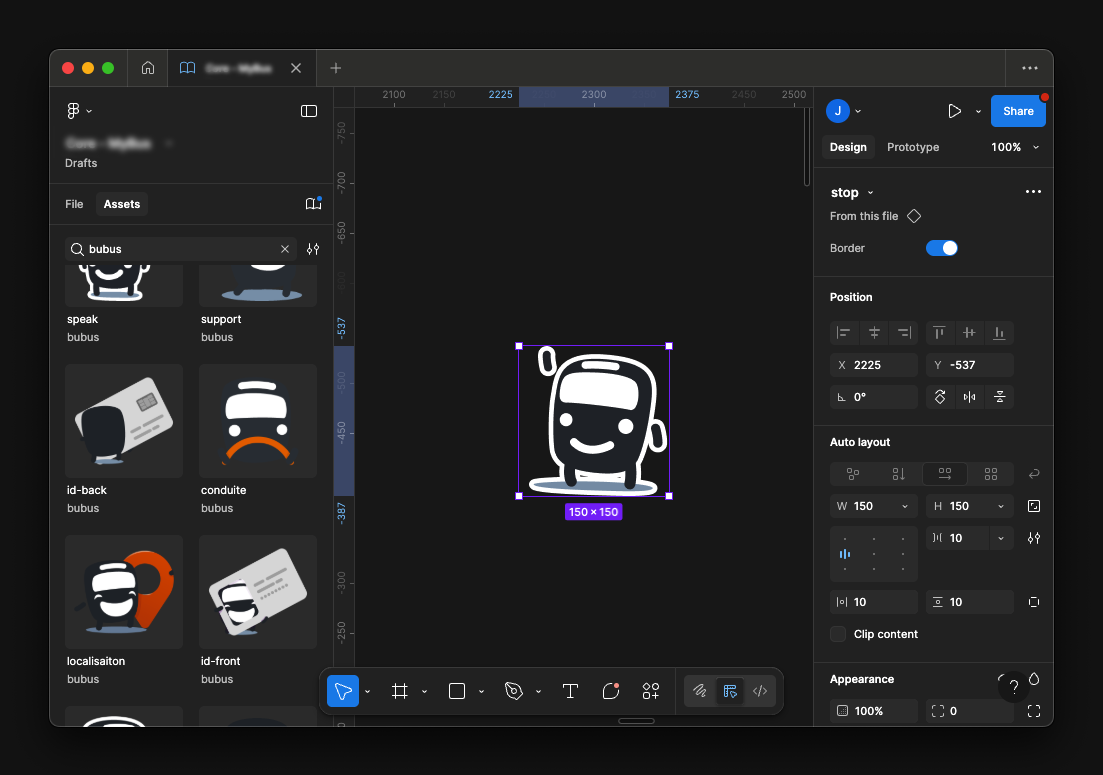Open the present options chevron

978,111
